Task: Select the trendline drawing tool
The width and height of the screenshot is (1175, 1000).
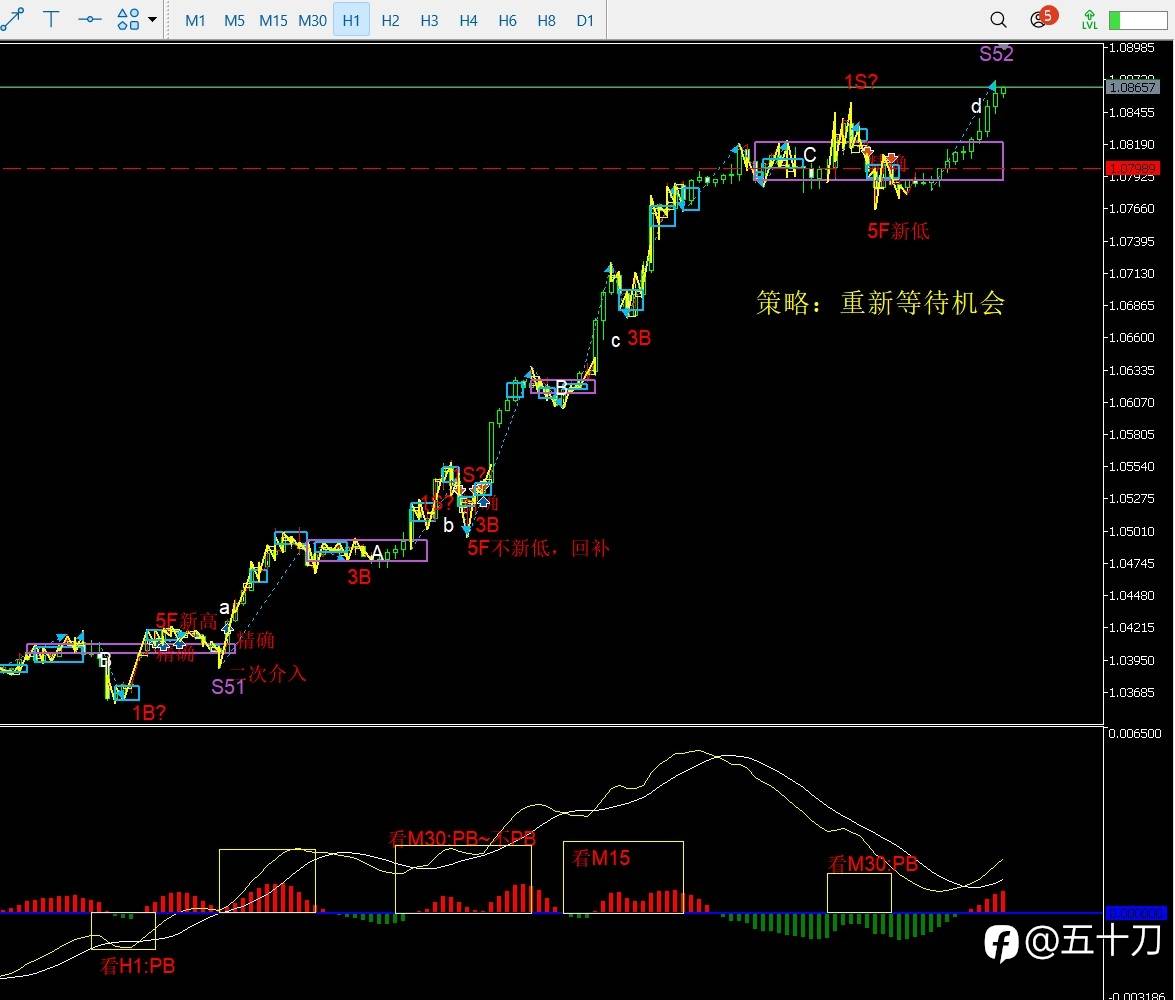Action: [12, 18]
